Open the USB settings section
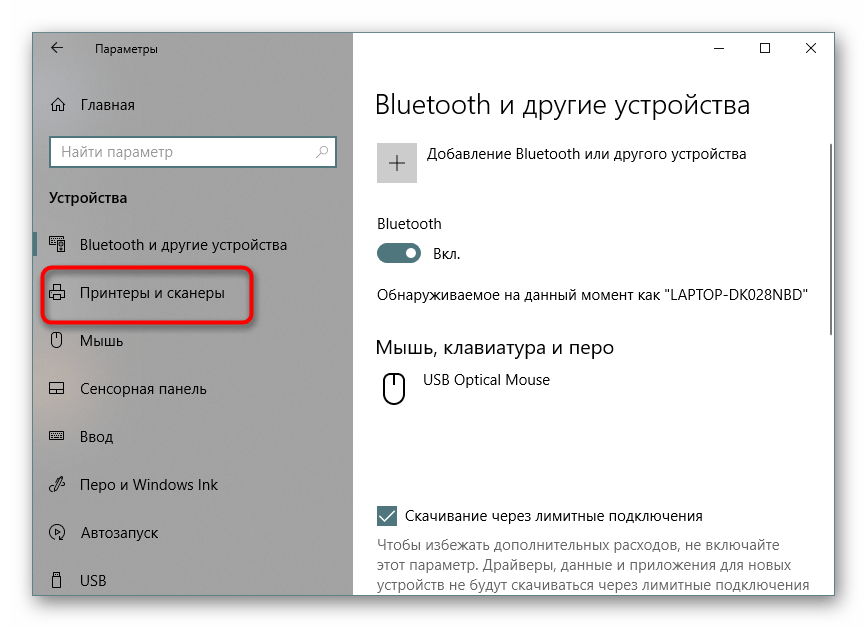 pos(57,580)
